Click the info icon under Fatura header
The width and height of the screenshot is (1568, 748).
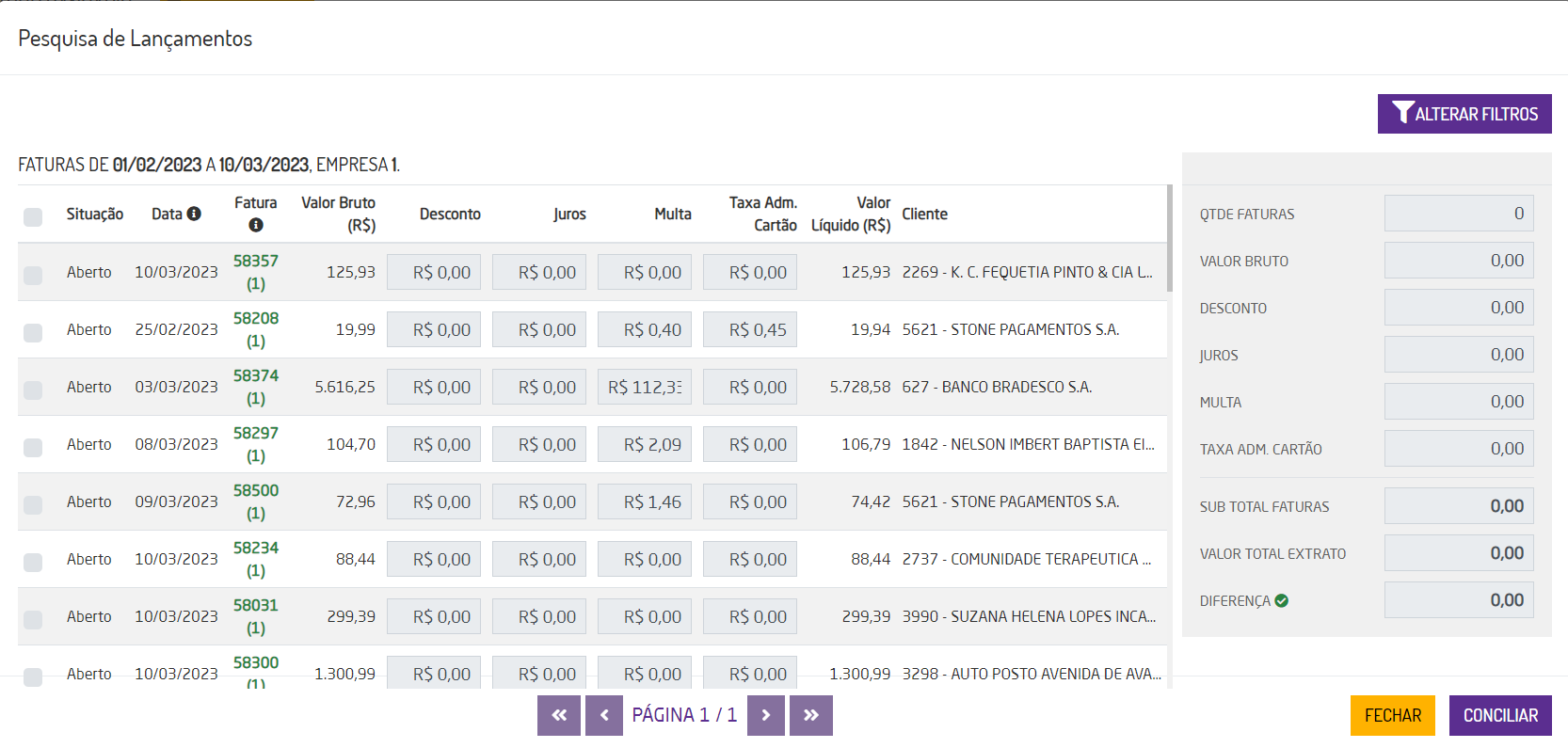click(x=256, y=225)
